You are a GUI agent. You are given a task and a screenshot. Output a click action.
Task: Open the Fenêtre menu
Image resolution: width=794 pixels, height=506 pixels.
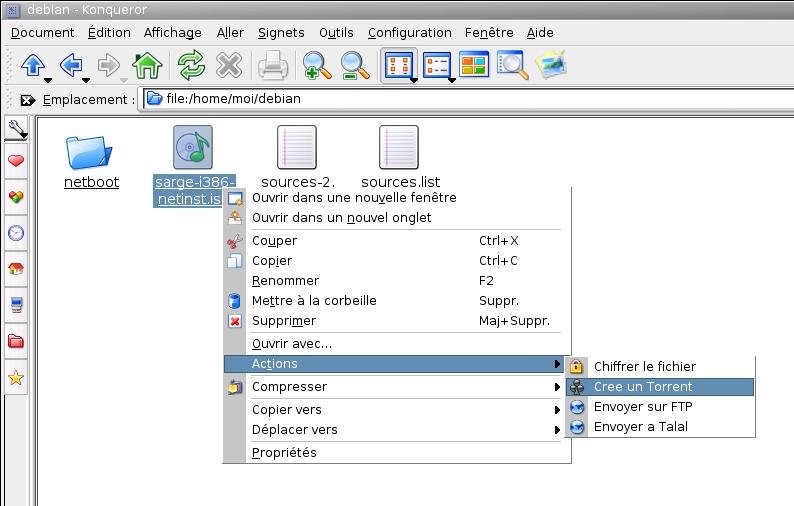click(x=489, y=33)
